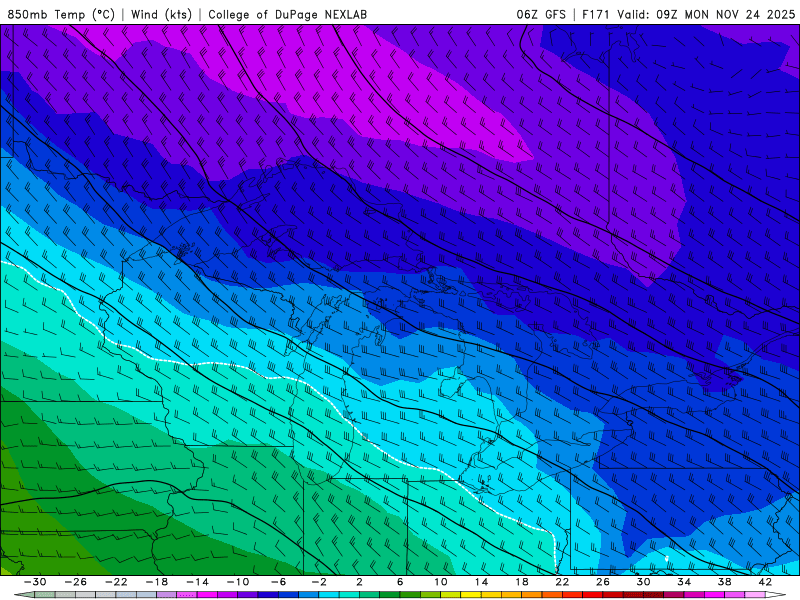Image resolution: width=800 pixels, height=600 pixels.
Task: Click the 30 value on the temperature scale
Action: (643, 582)
